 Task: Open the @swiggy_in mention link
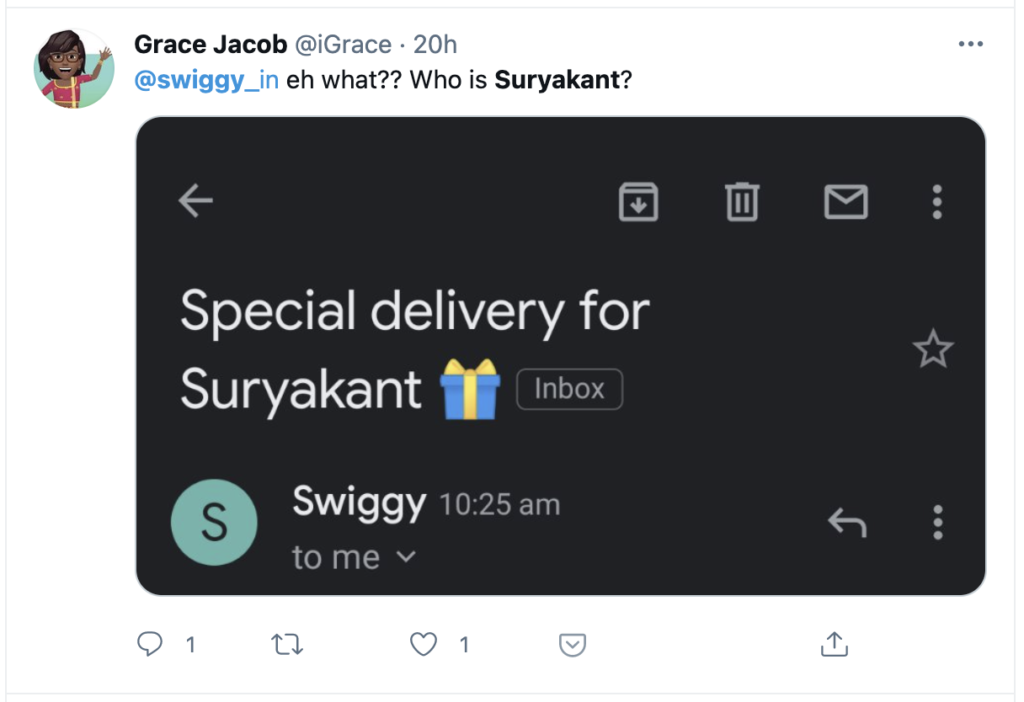tap(206, 80)
